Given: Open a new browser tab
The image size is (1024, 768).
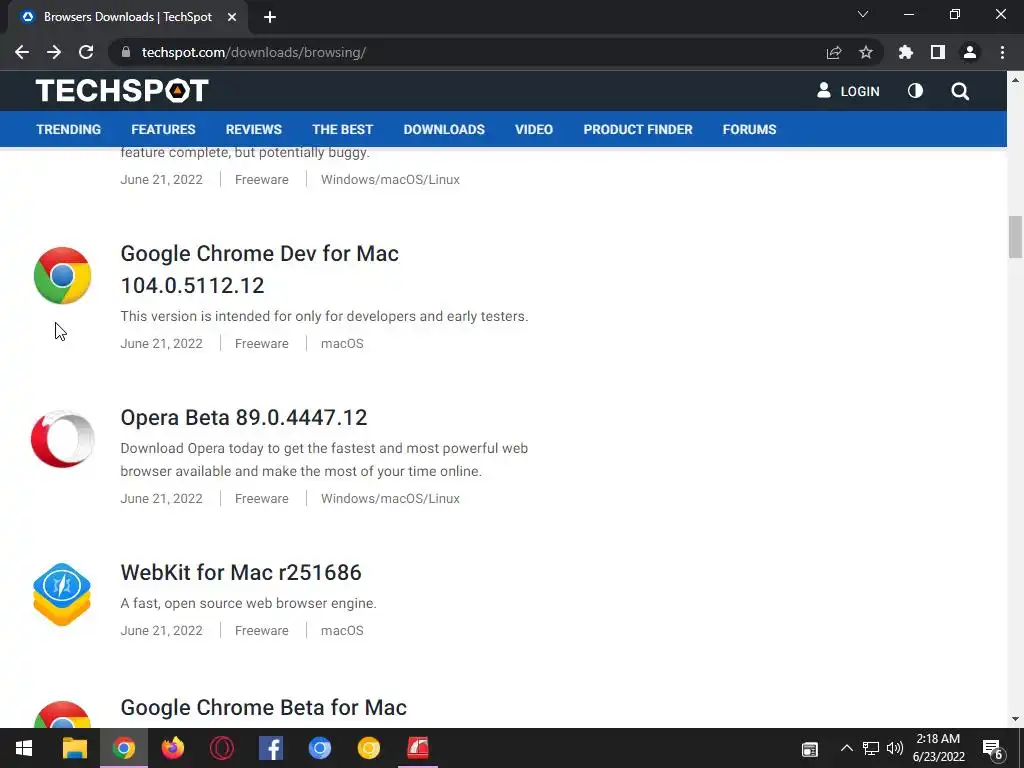Looking at the screenshot, I should coord(270,17).
